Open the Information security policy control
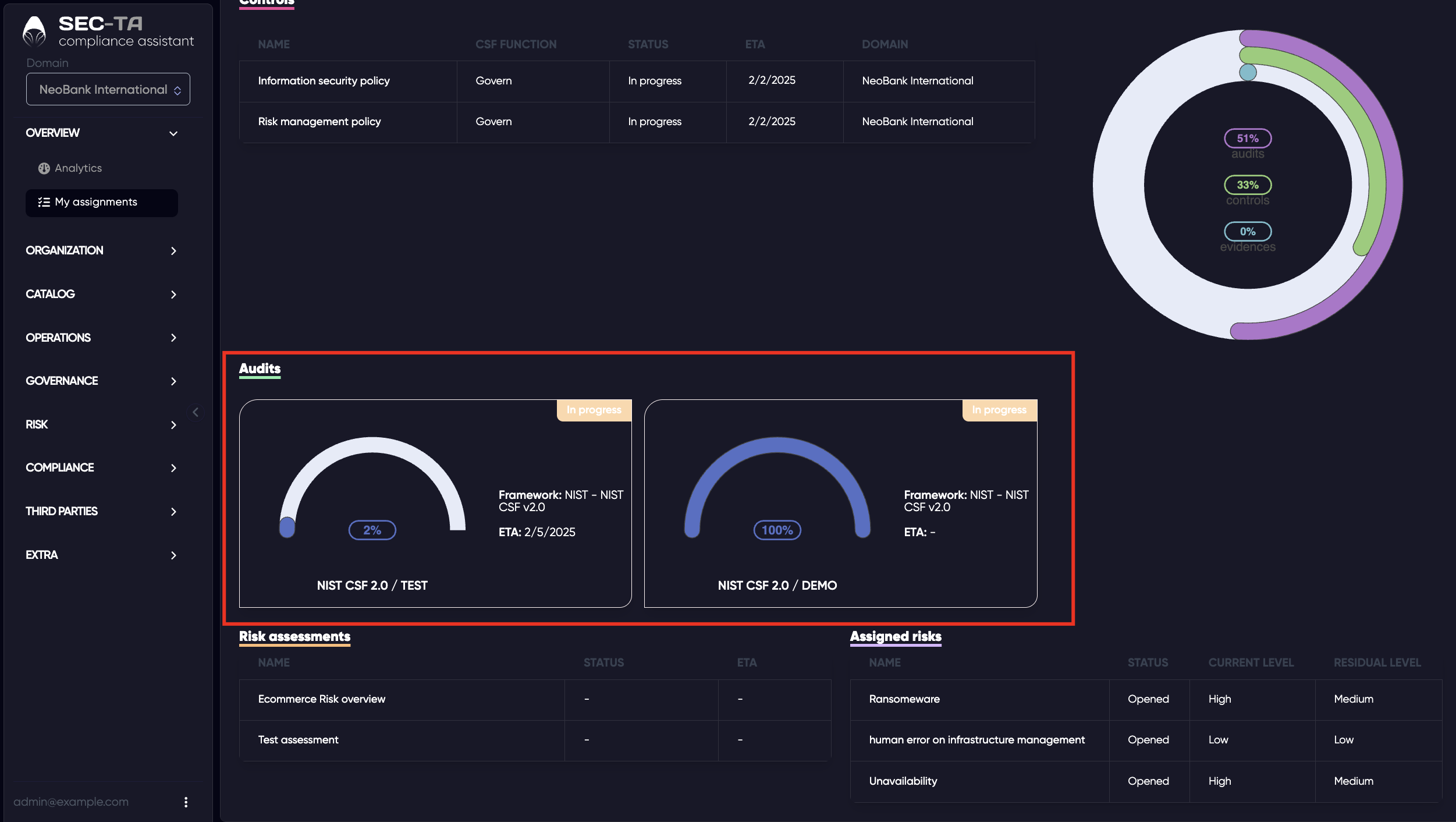This screenshot has width=1456, height=822. click(637, 81)
